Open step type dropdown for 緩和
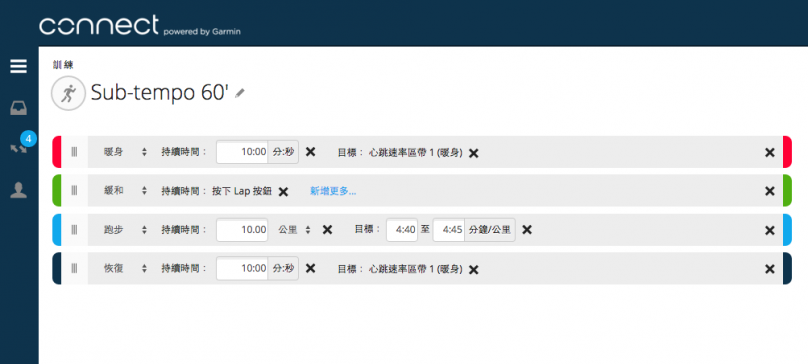The height and width of the screenshot is (364, 808). [x=125, y=191]
